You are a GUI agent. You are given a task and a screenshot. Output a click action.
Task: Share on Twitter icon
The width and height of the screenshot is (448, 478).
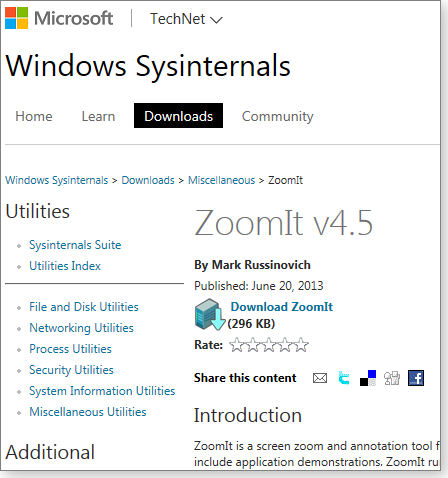click(344, 378)
